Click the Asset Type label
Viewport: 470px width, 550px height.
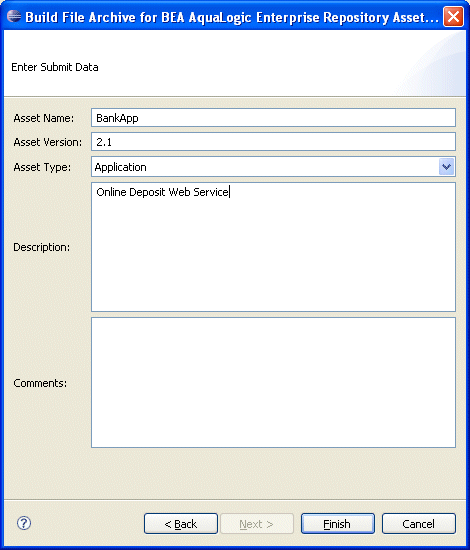pos(42,167)
